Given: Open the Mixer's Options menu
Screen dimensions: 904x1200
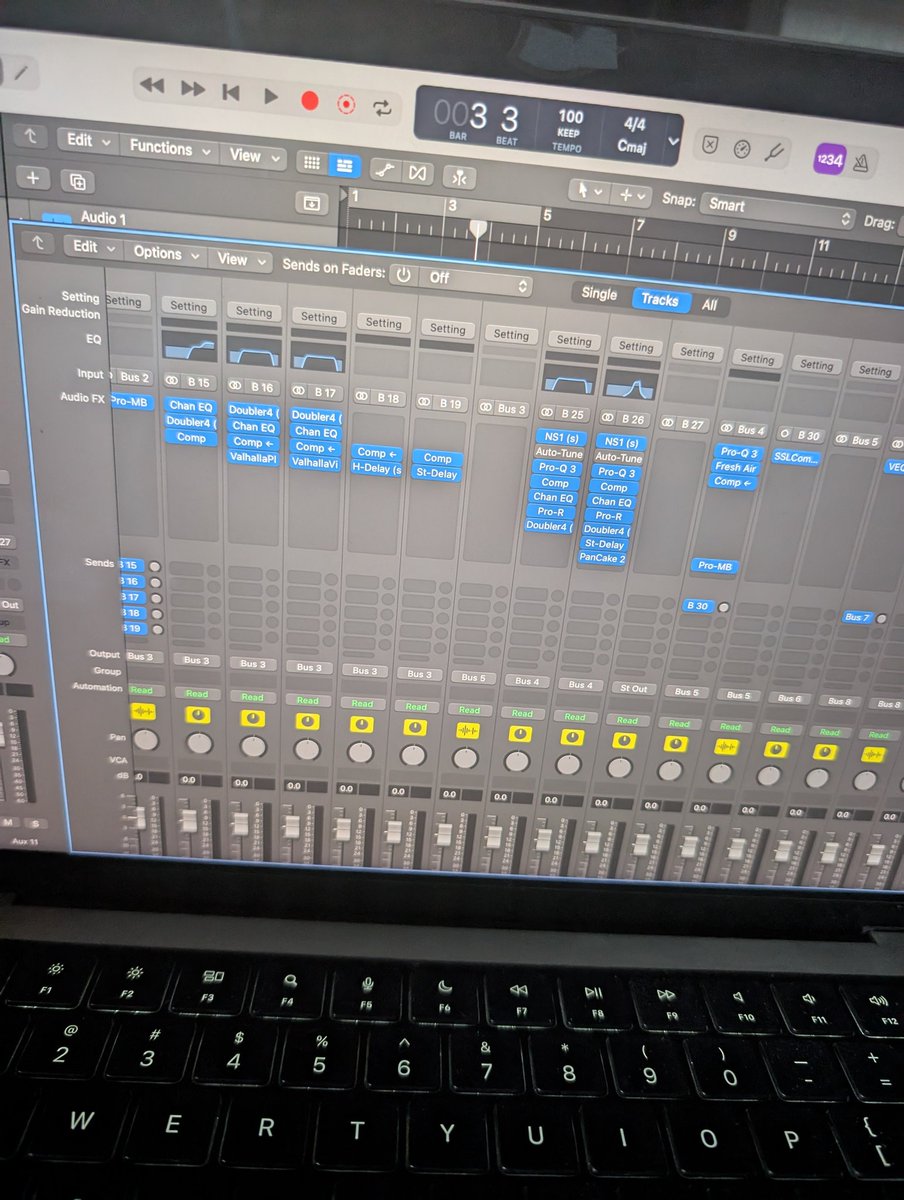Looking at the screenshot, I should point(165,252).
